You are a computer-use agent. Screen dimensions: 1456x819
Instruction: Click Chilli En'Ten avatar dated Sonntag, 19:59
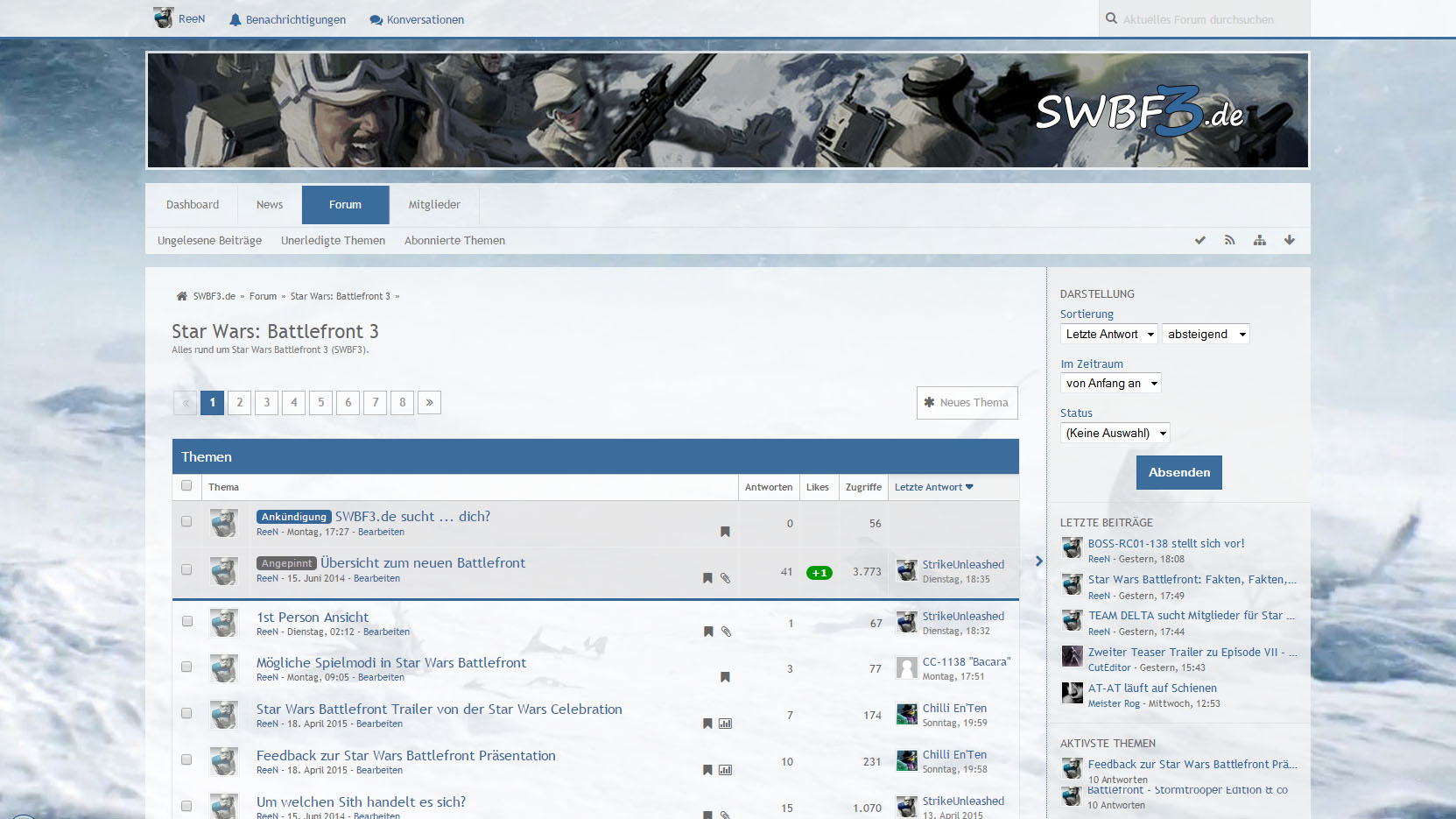[907, 714]
